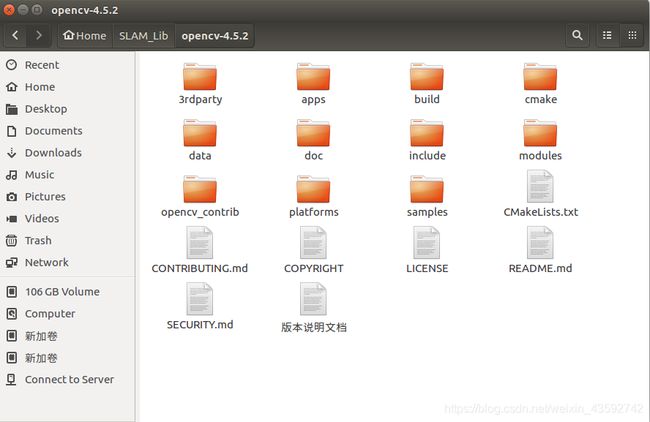Viewport: 650px width, 422px height.
Task: Select the CONTRIBUTING.md file icon
Action: click(x=200, y=243)
